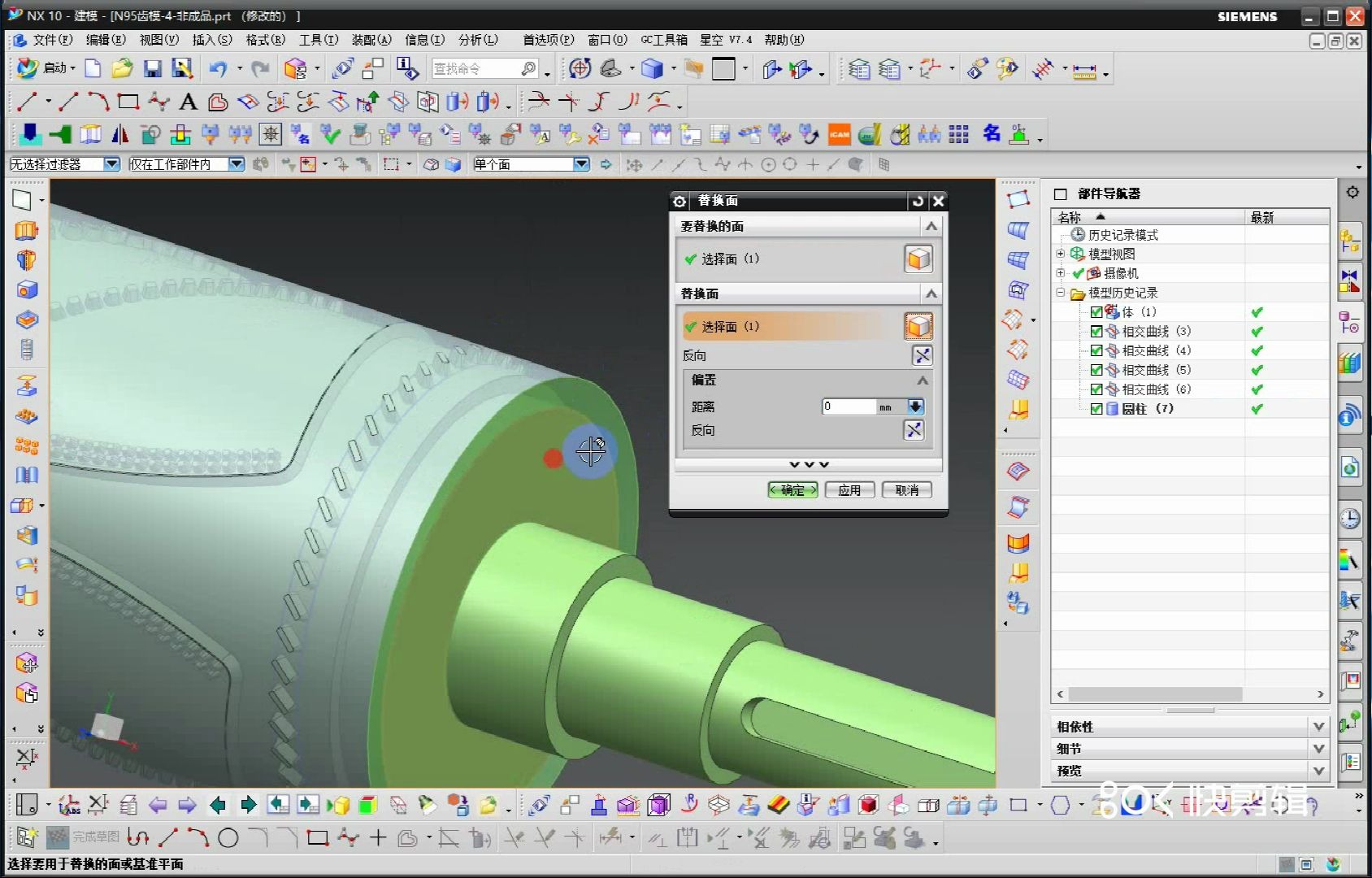This screenshot has height=878, width=1372.
Task: Select the Text tool letter A icon
Action: click(x=188, y=102)
